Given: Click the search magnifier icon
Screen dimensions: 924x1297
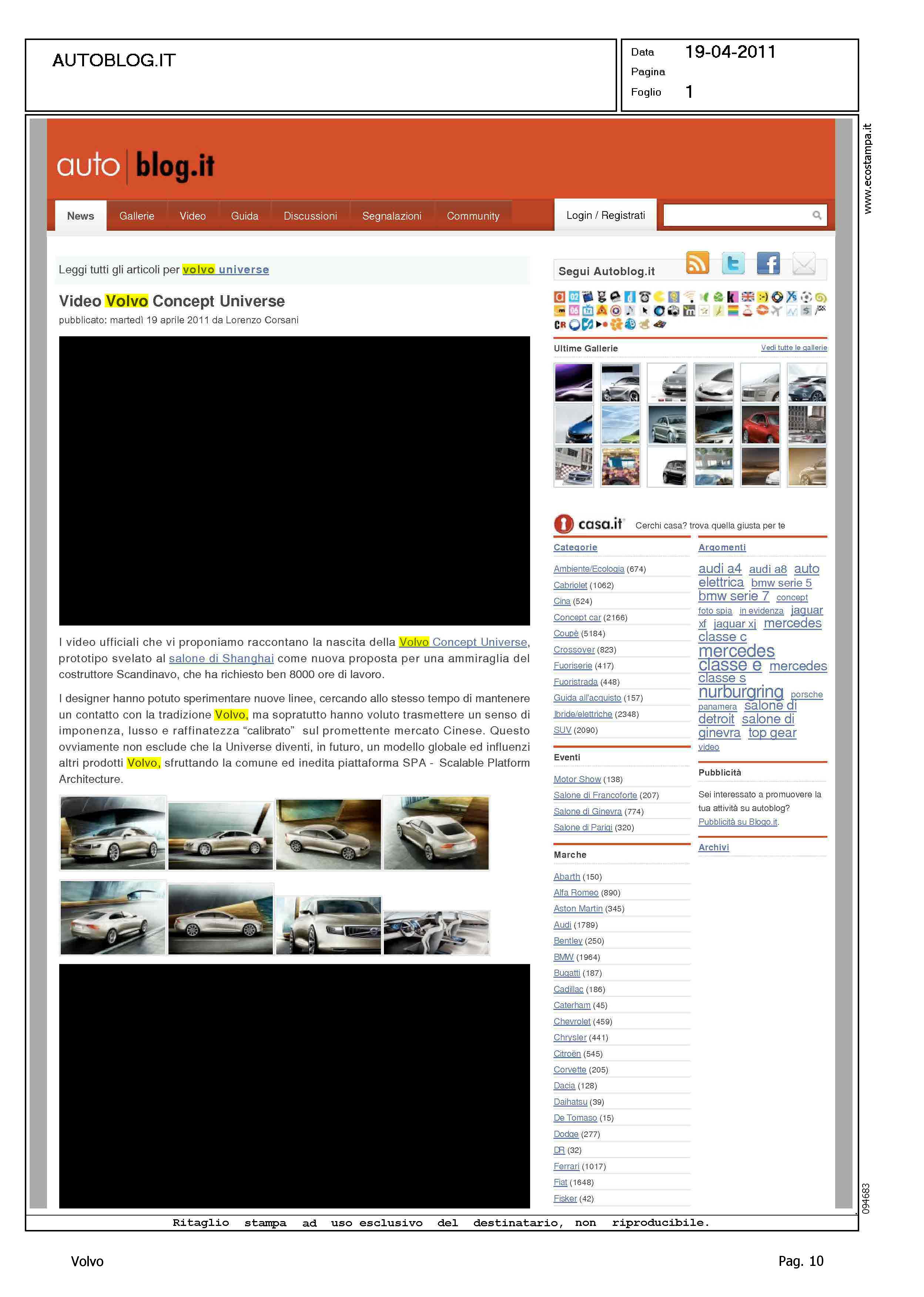Looking at the screenshot, I should pos(817,215).
